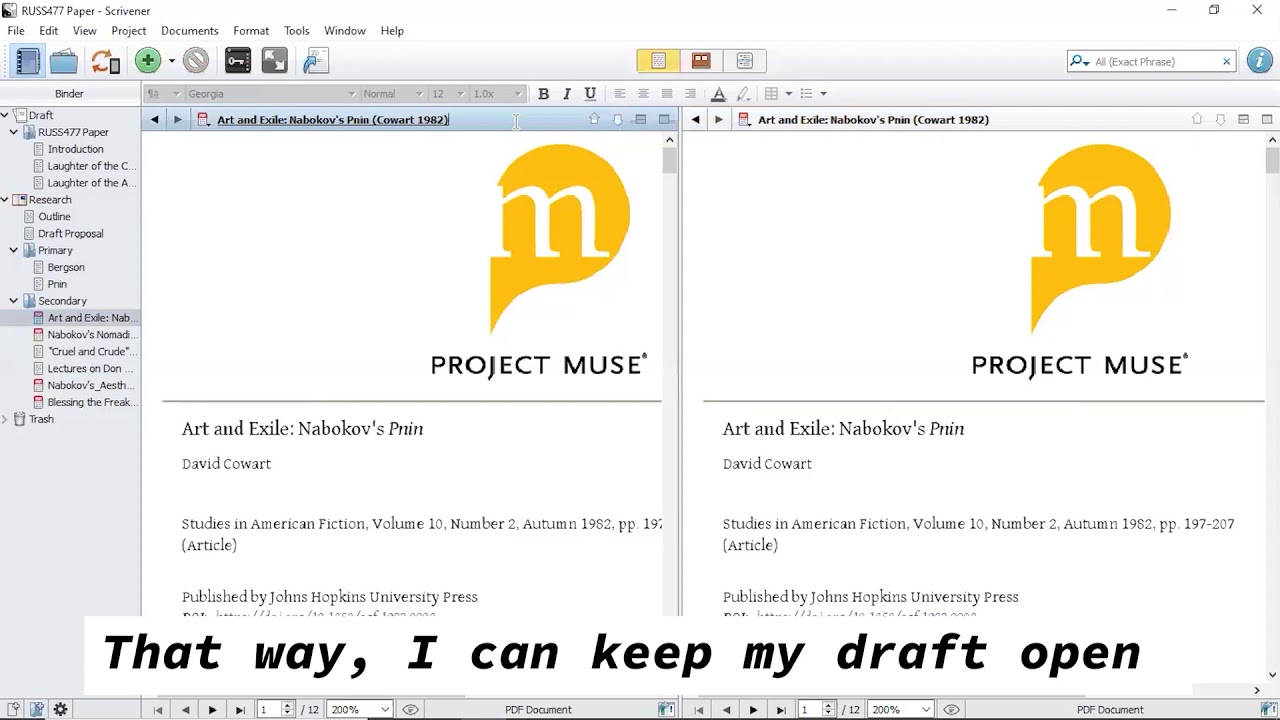Open the Documents menu
Screen dimensions: 1280x720
(x=189, y=31)
